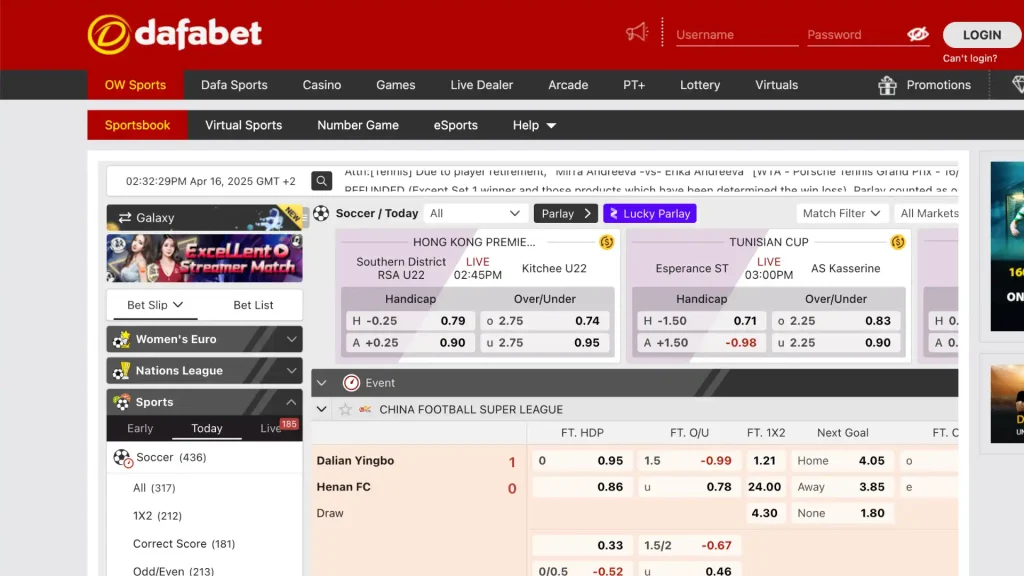Screen dimensions: 1024x576
Task: Click the Nations League trophy icon
Action: coord(121,370)
